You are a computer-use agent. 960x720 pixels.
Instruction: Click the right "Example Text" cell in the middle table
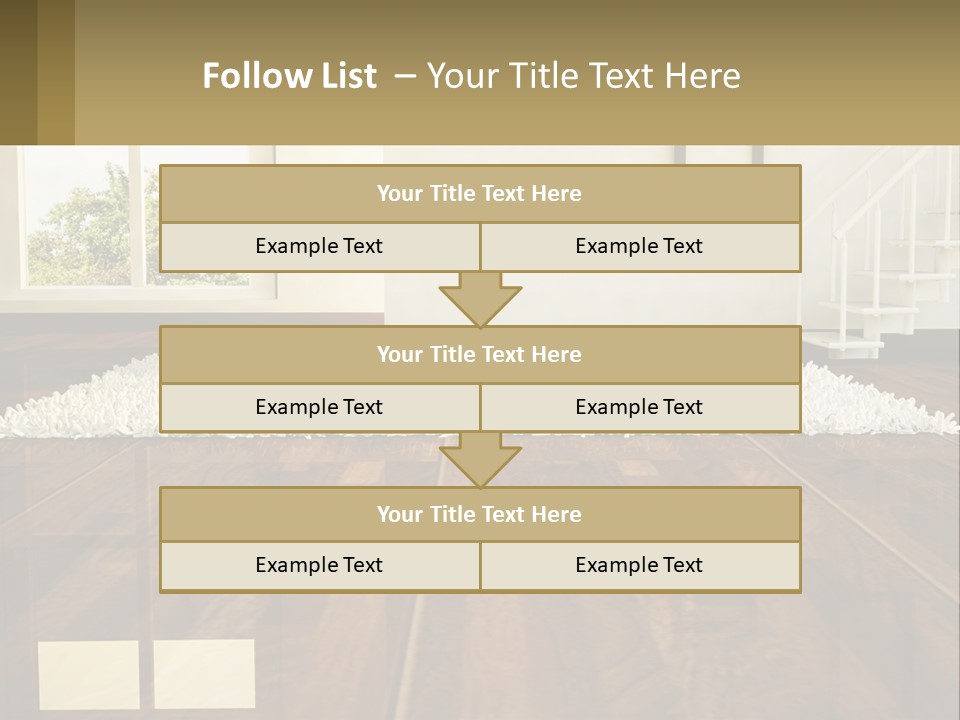click(639, 408)
